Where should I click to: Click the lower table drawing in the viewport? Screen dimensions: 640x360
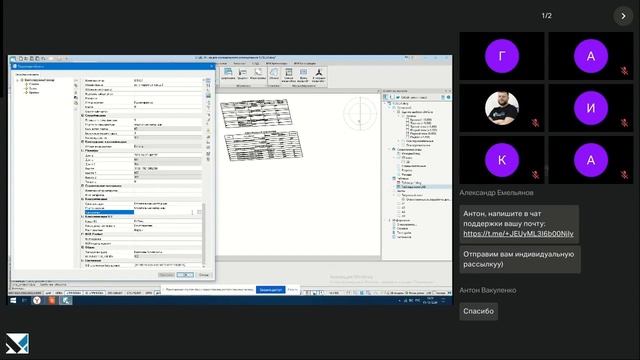coord(264,145)
